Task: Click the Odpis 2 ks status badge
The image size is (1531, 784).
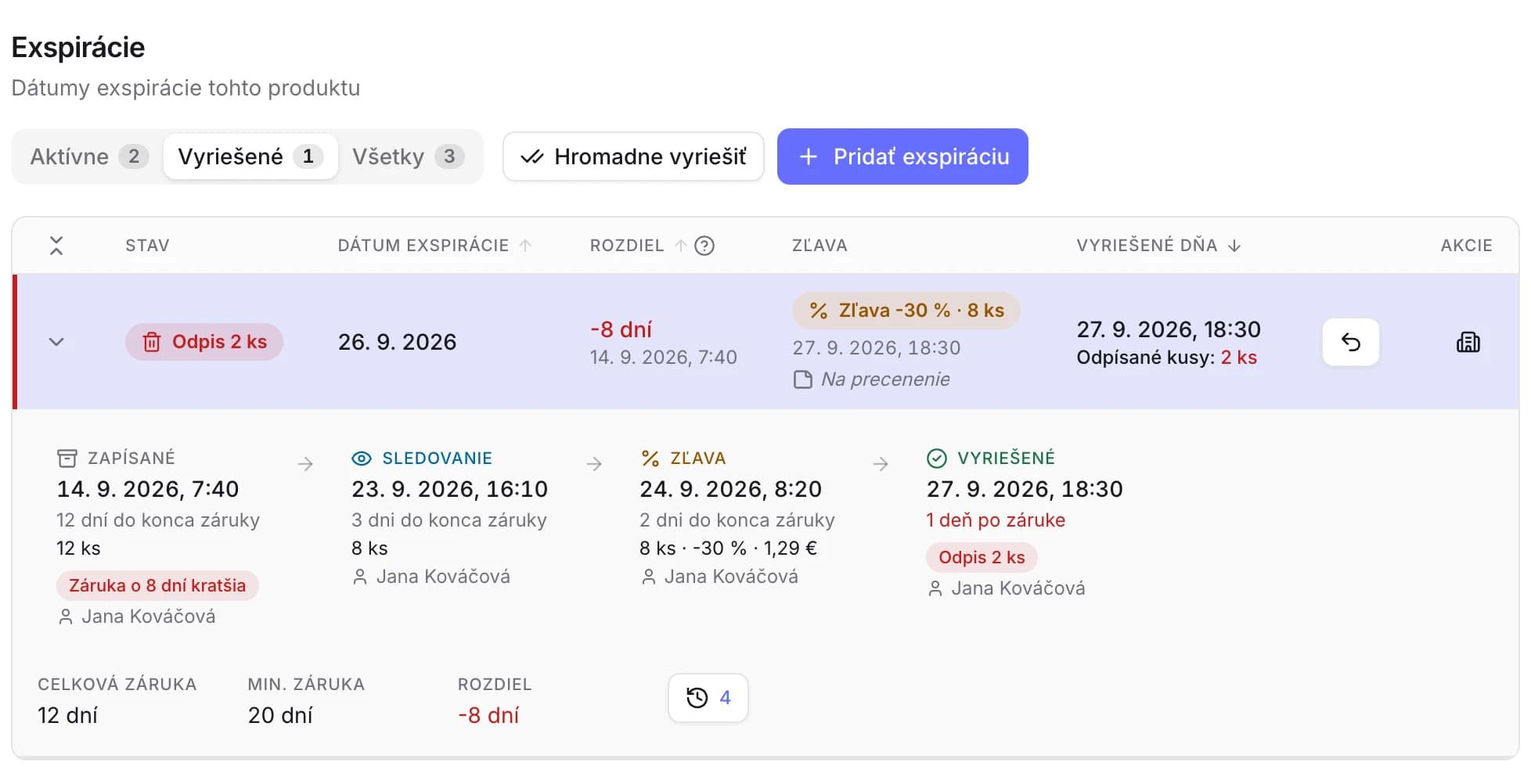Action: coord(204,342)
